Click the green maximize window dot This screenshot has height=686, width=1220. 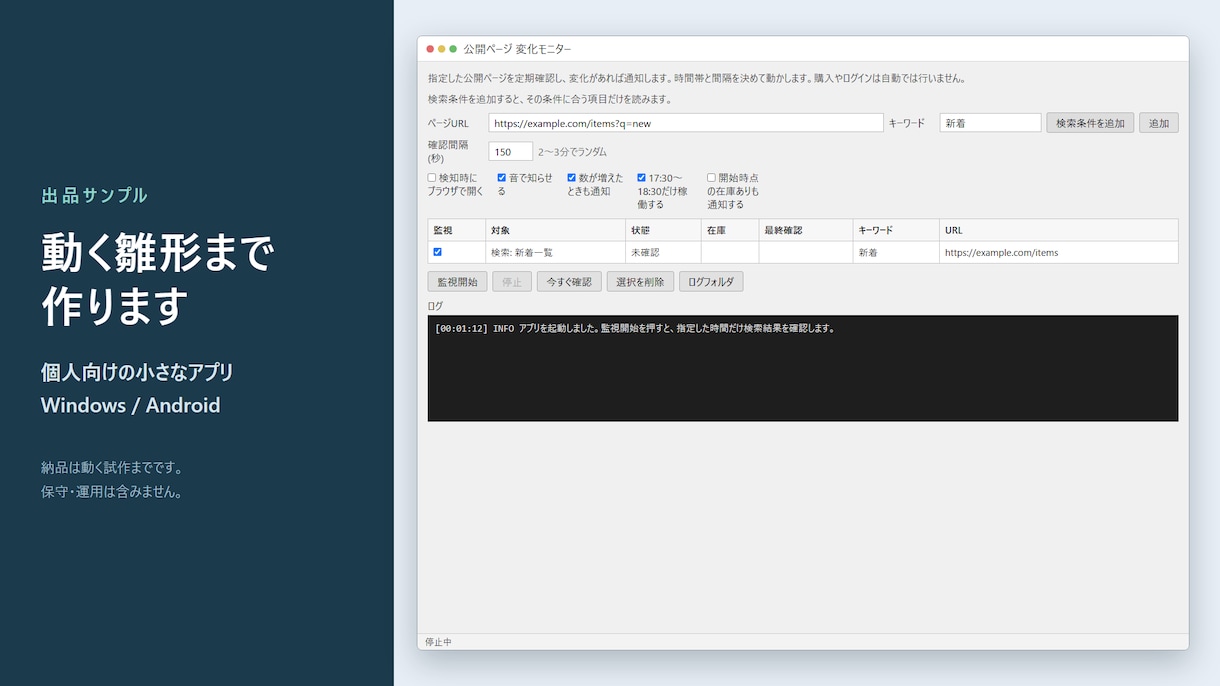click(453, 49)
